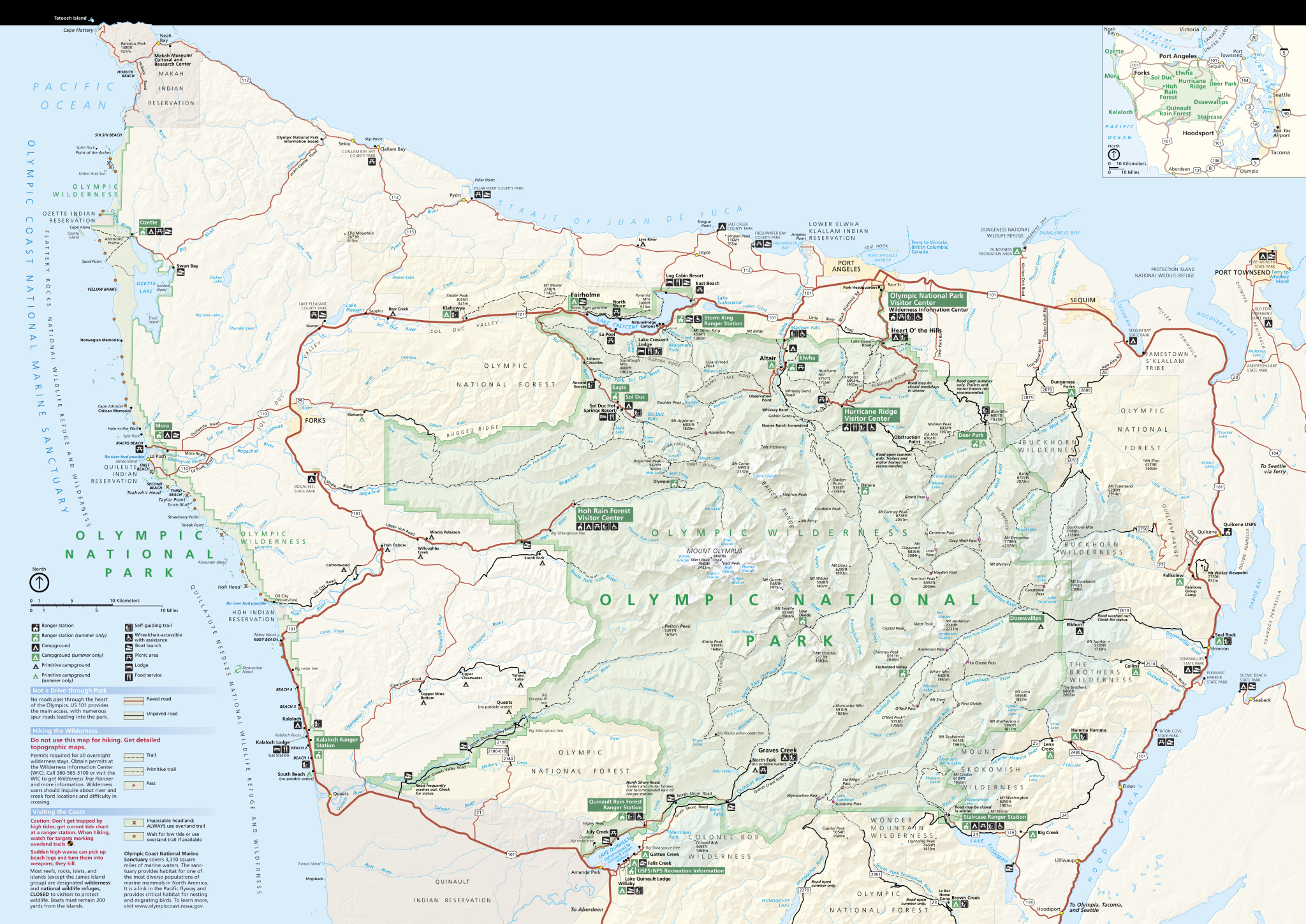The width and height of the screenshot is (1306, 924).
Task: Click the Lodge legend icon
Action: (x=129, y=666)
